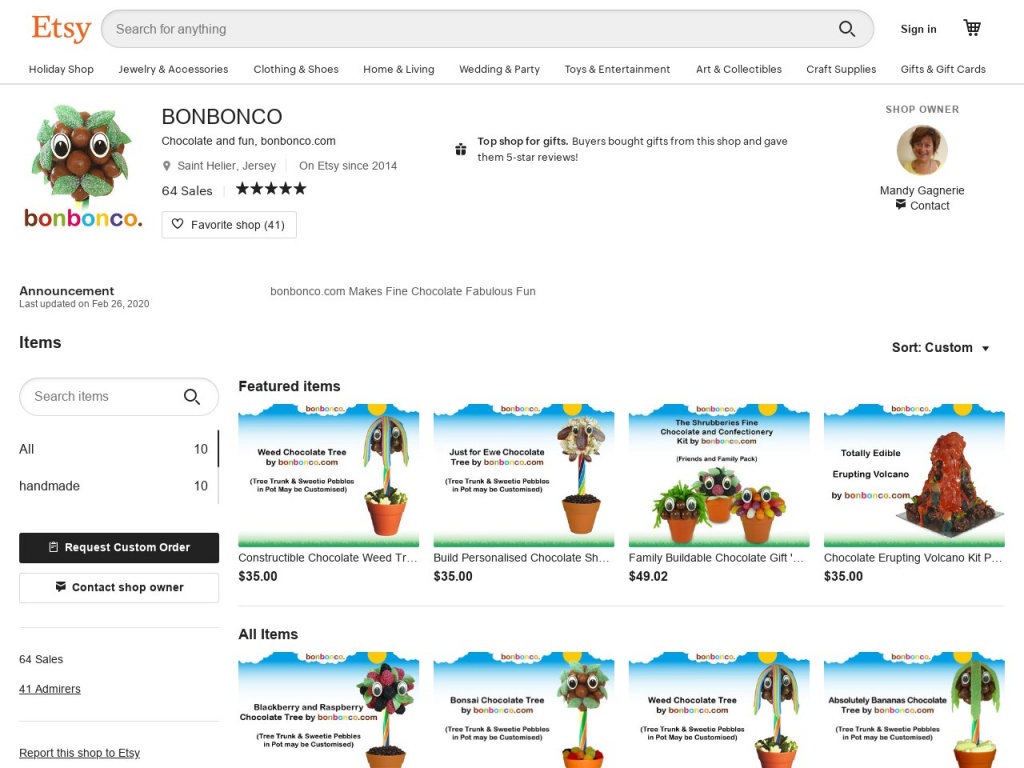This screenshot has height=768, width=1024.
Task: Select the Craft Supplies category
Action: (x=840, y=69)
